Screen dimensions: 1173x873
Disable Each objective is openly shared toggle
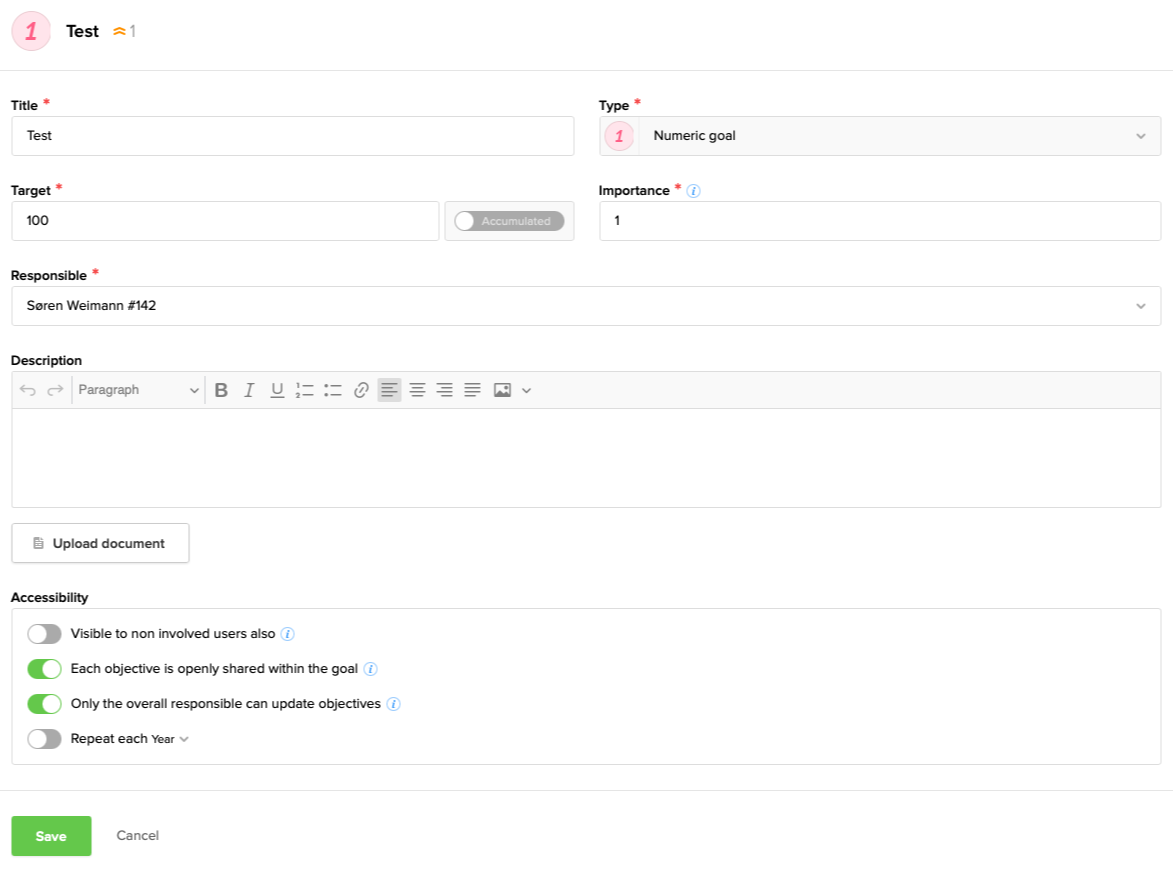point(44,668)
